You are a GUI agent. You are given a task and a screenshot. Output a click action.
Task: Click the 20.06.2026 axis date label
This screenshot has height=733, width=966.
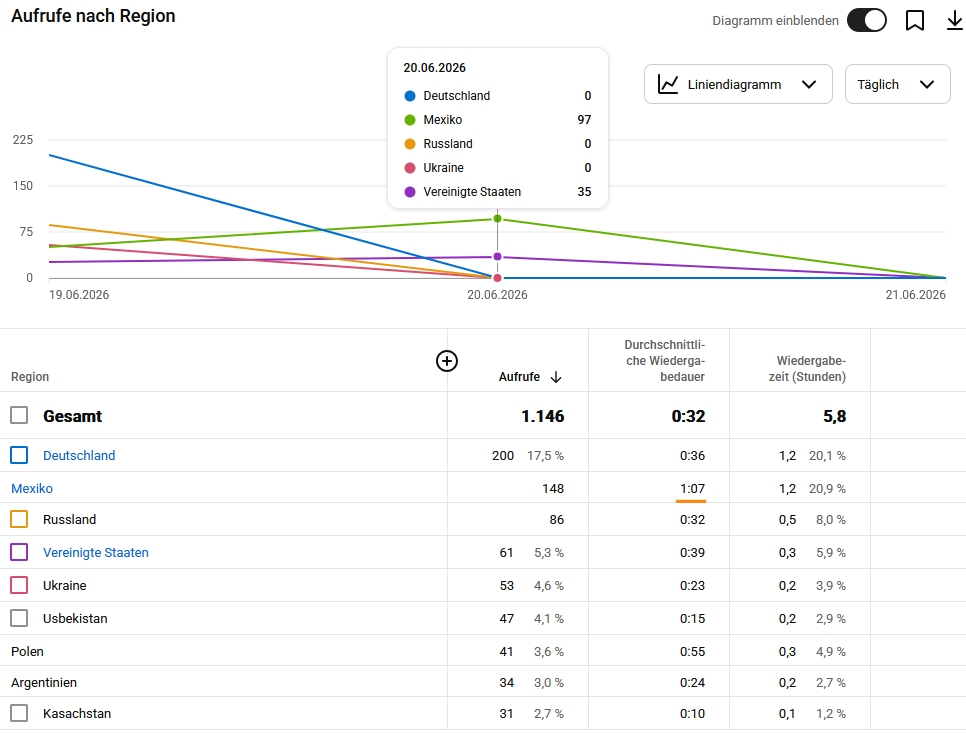(497, 295)
